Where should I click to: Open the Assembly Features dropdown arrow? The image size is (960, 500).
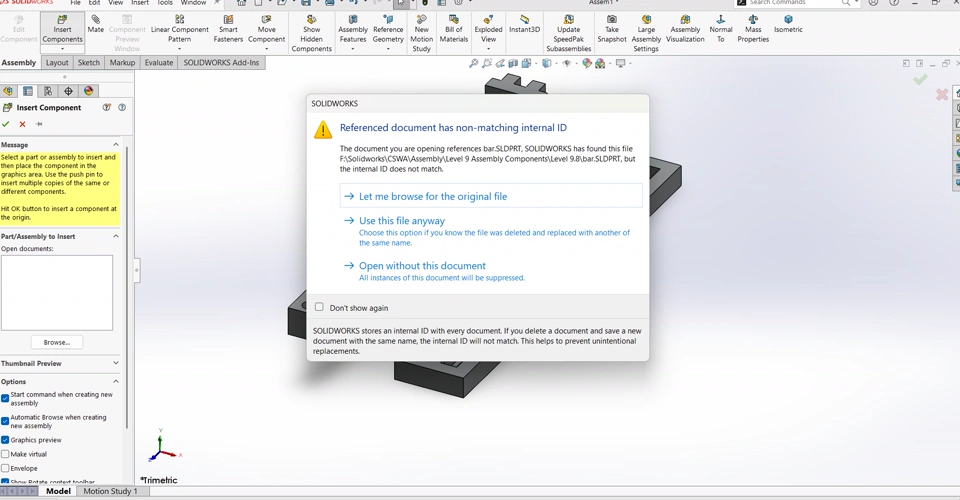pyautogui.click(x=353, y=48)
